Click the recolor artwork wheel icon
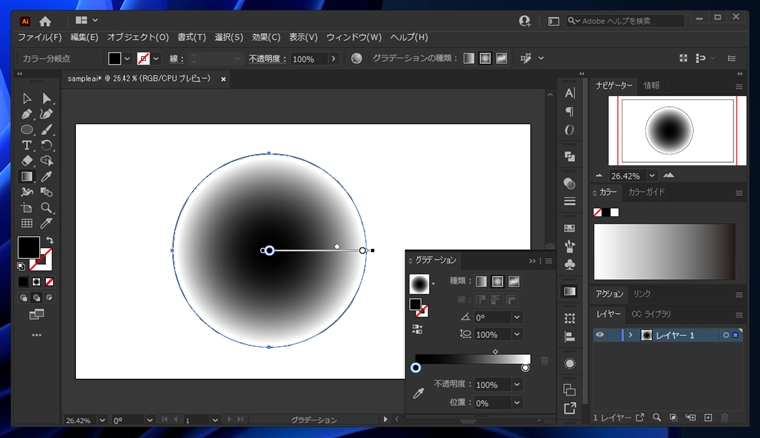This screenshot has height=438, width=760. coord(356,59)
